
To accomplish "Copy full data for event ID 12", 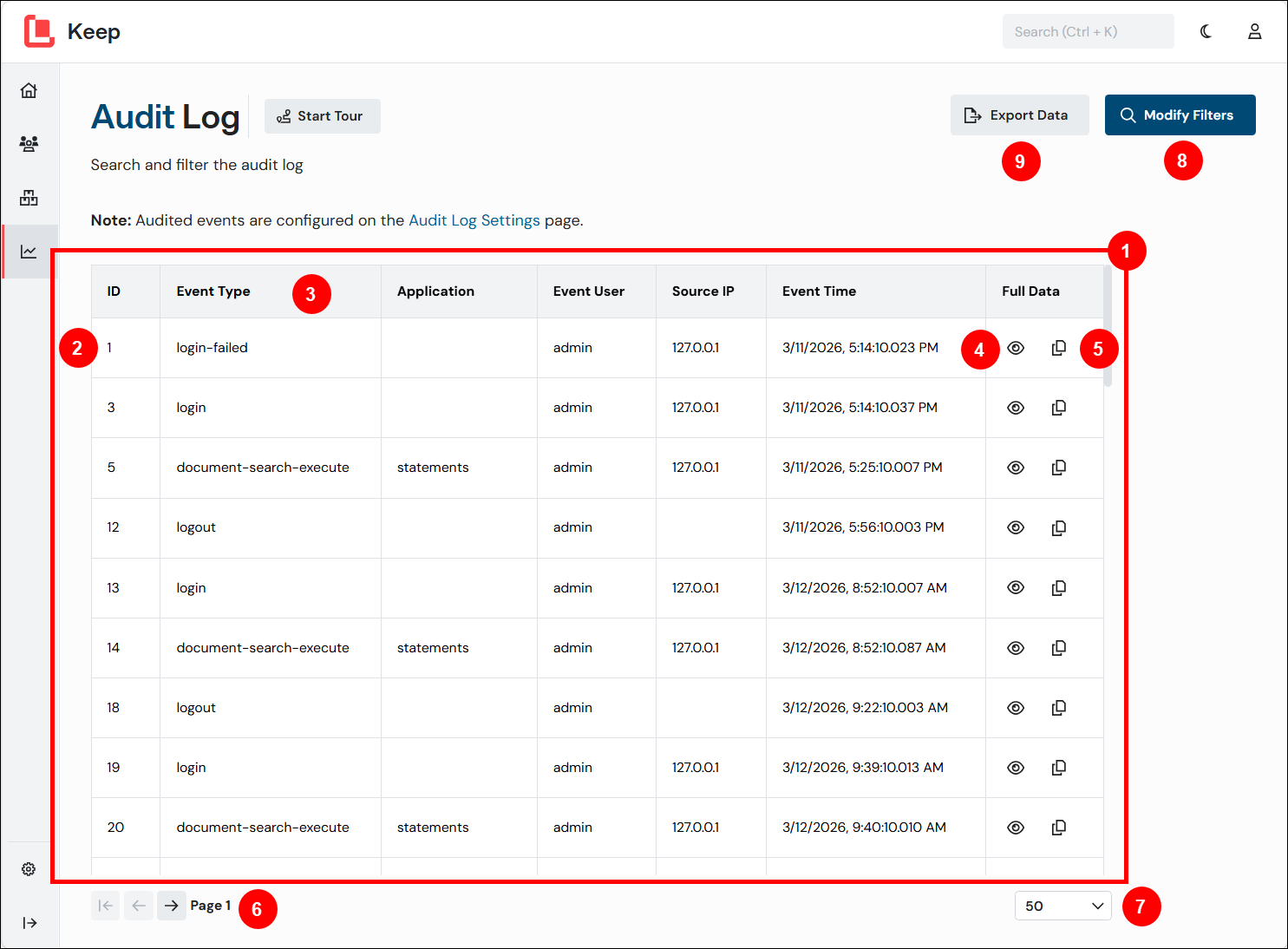I will (1059, 527).
